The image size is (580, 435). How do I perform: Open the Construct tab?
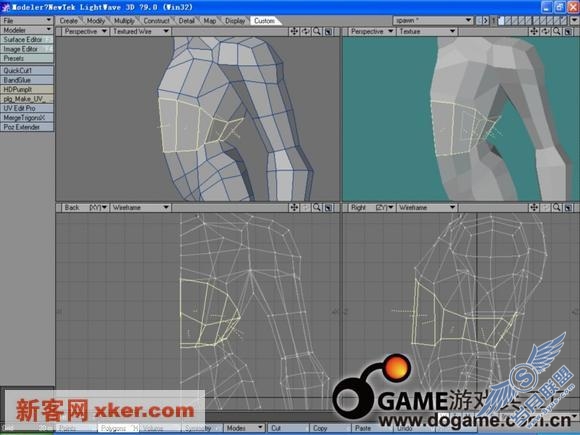(156, 21)
